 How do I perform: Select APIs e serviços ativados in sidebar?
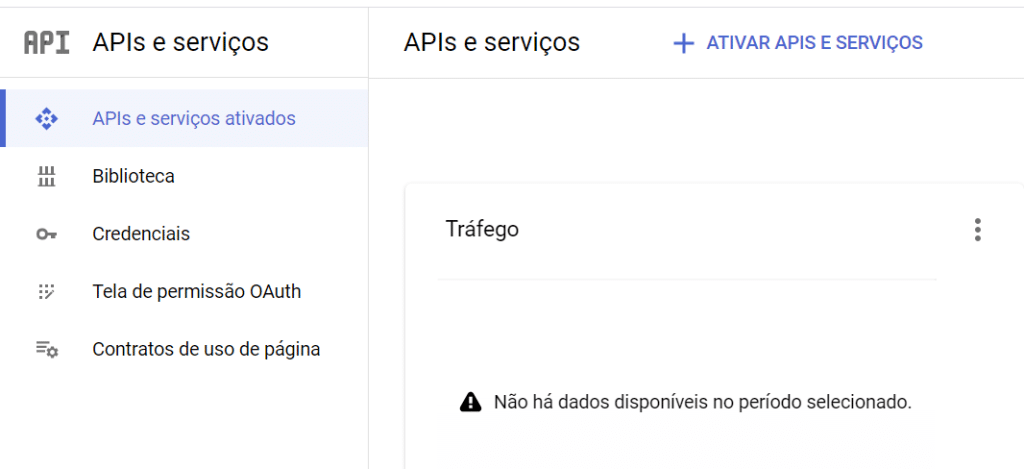tap(194, 119)
